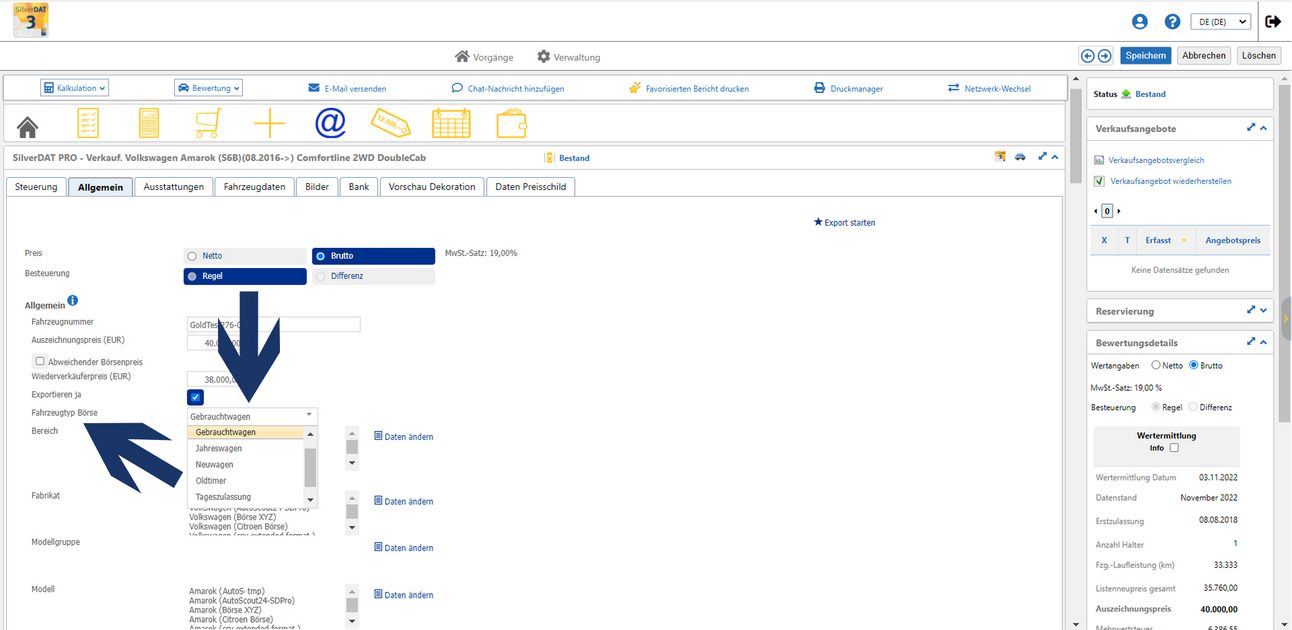Switch to the Ausstattungen tab
Image resolution: width=1292 pixels, height=630 pixels.
[x=174, y=187]
